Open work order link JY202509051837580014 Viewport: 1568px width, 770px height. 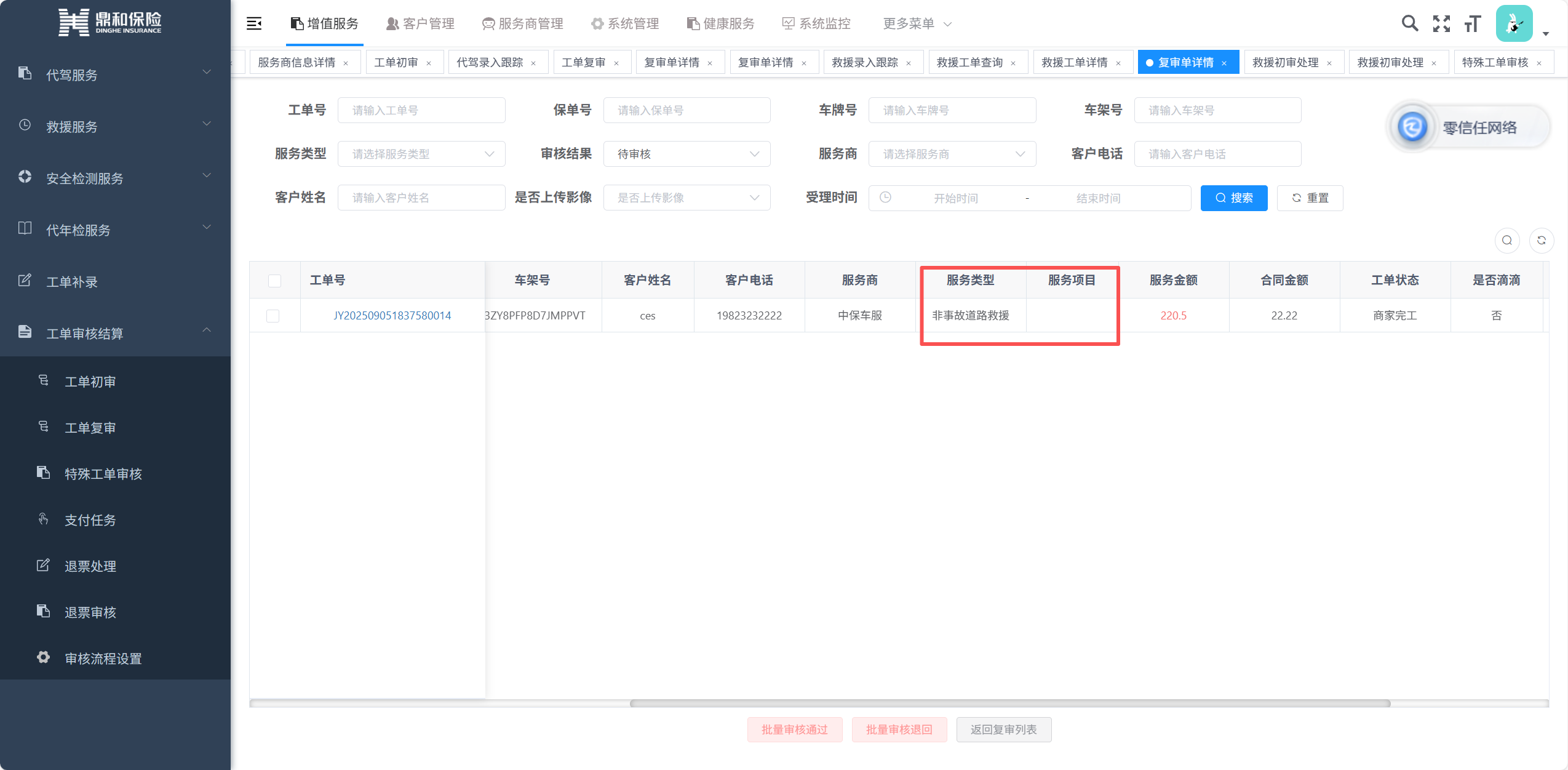coord(392,316)
